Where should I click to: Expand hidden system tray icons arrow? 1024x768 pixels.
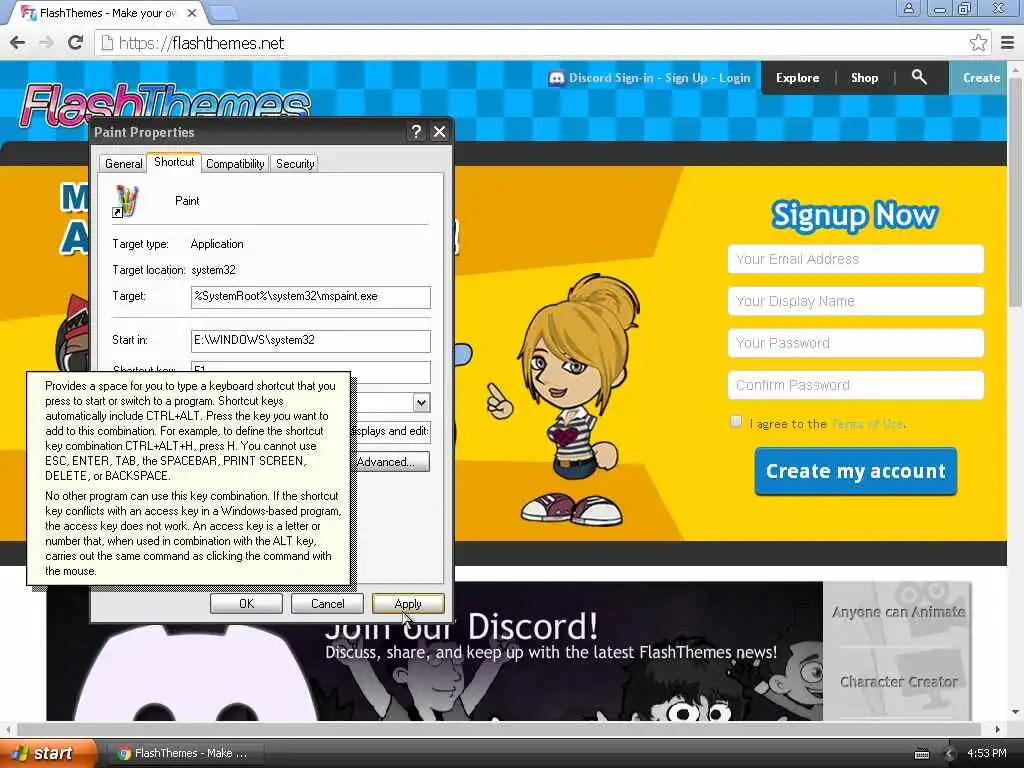click(x=949, y=754)
